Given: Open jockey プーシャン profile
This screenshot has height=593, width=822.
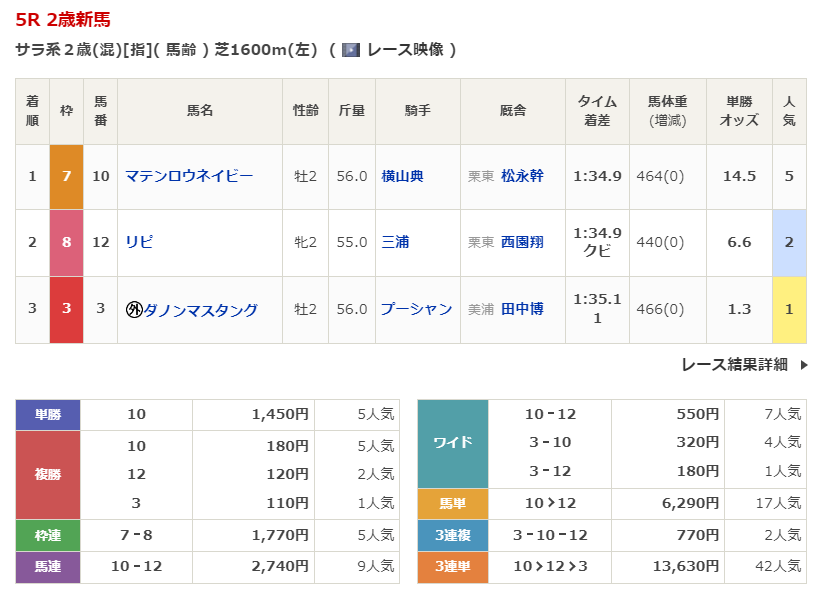Looking at the screenshot, I should 416,310.
